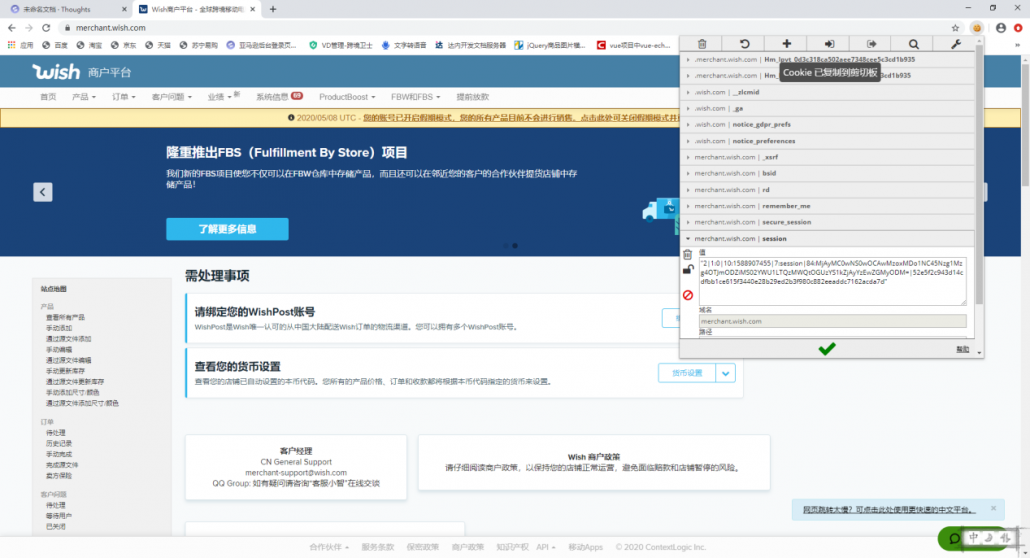Go to 首页 in the navigation bar

click(48, 97)
